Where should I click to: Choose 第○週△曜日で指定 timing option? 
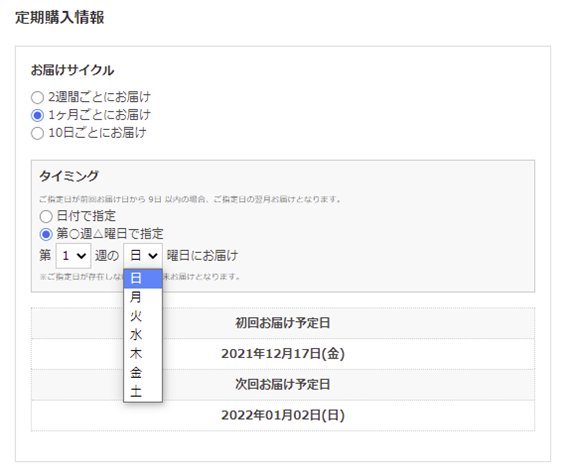tap(46, 234)
